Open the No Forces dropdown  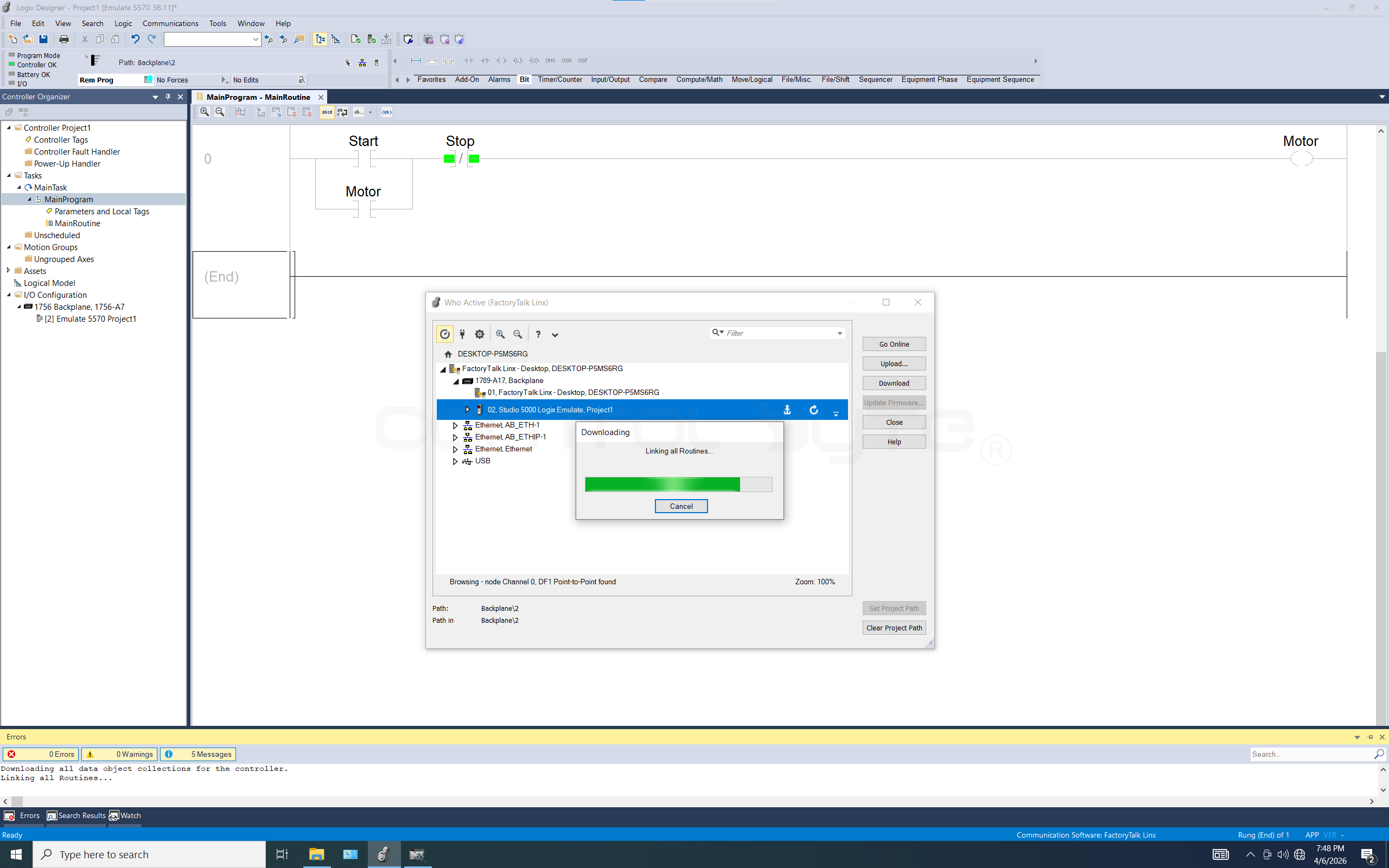point(224,80)
